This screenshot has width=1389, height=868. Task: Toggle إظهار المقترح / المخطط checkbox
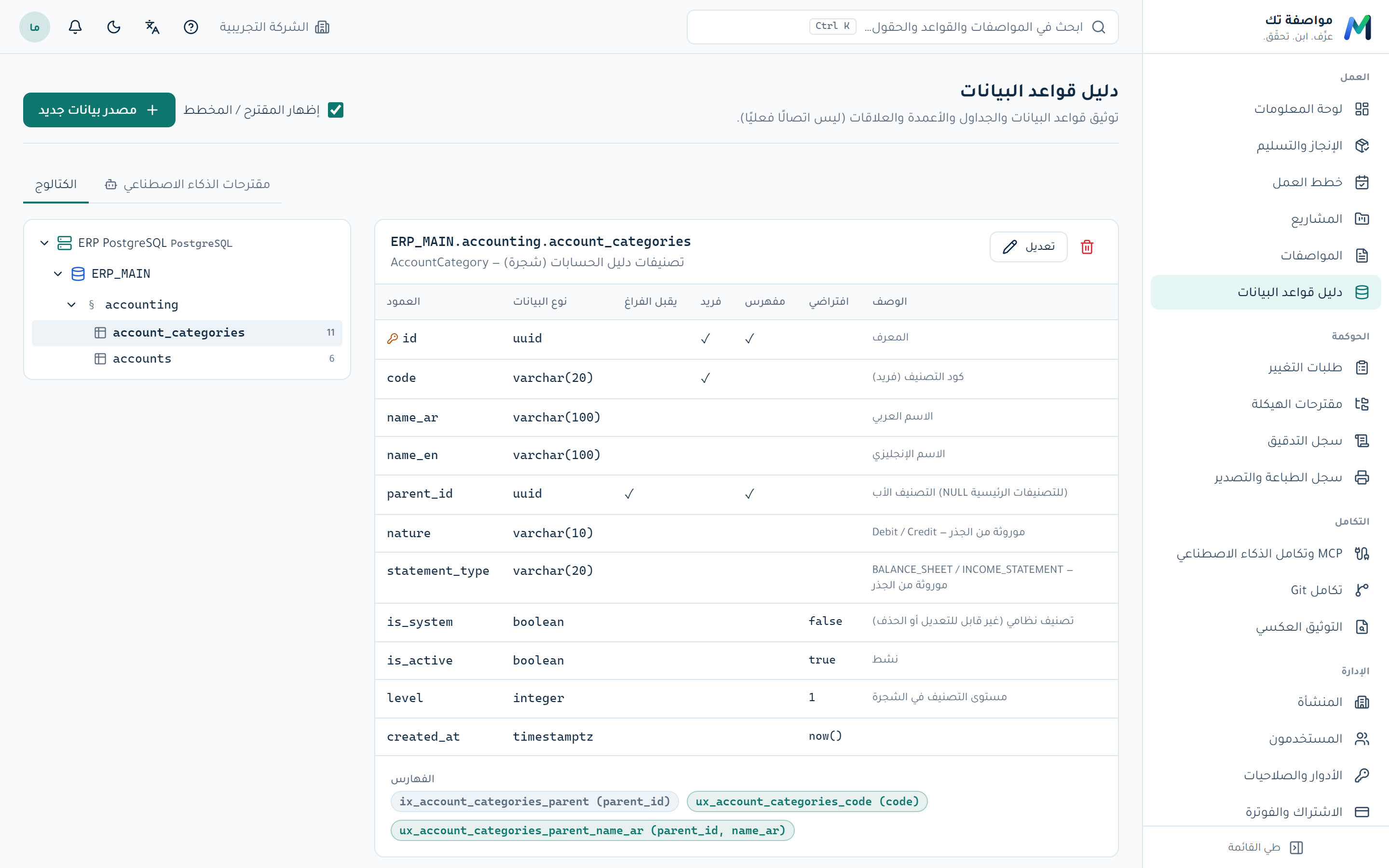coord(335,109)
